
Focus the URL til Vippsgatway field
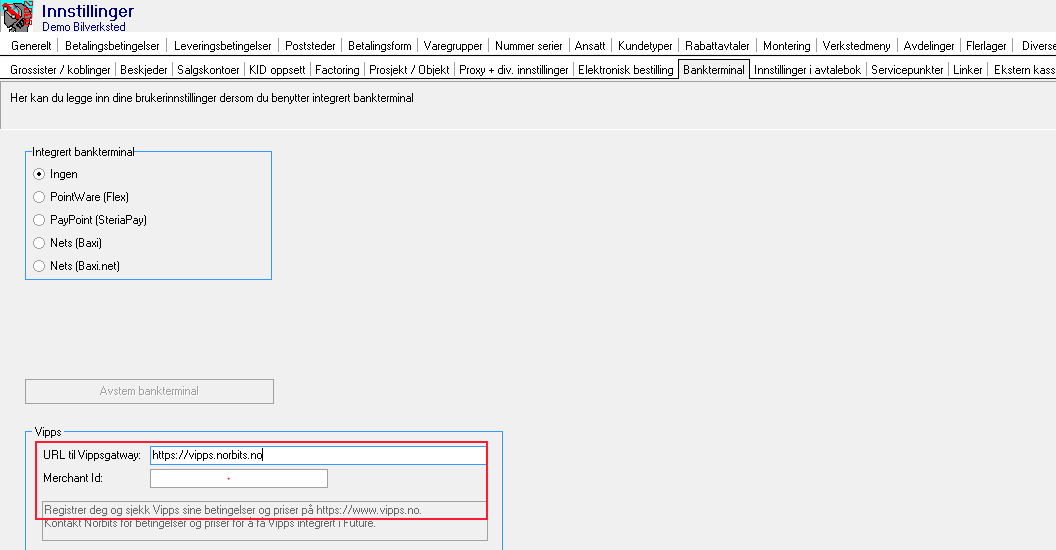(x=318, y=455)
